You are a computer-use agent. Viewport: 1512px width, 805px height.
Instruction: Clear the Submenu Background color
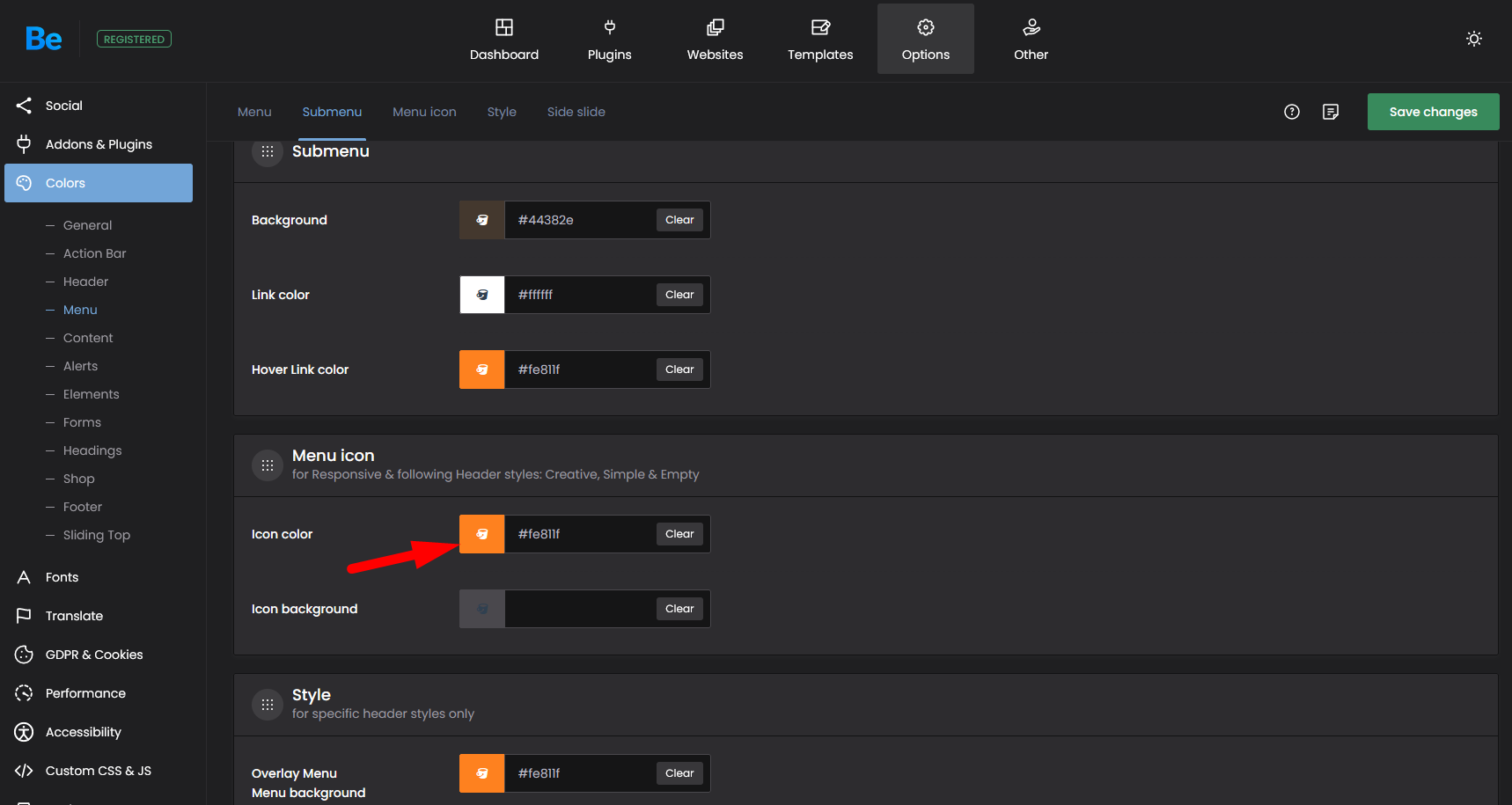tap(679, 220)
